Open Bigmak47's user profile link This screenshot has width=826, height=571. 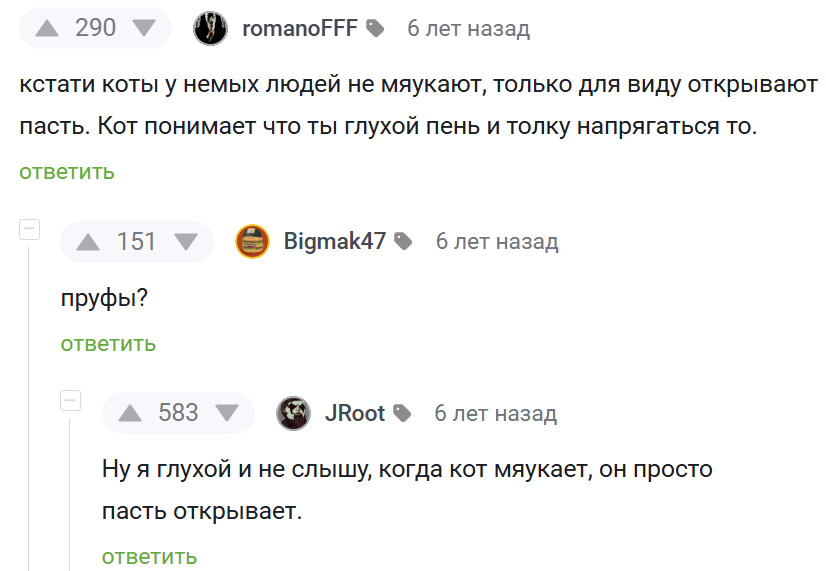[334, 242]
